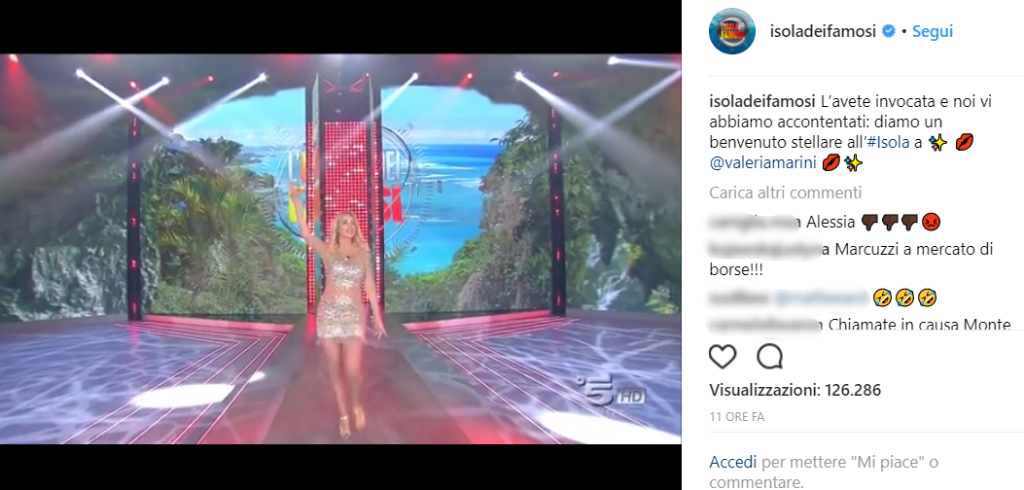Open the isoladeifamosi profile avatar
This screenshot has height=490, width=1024.
[732, 31]
